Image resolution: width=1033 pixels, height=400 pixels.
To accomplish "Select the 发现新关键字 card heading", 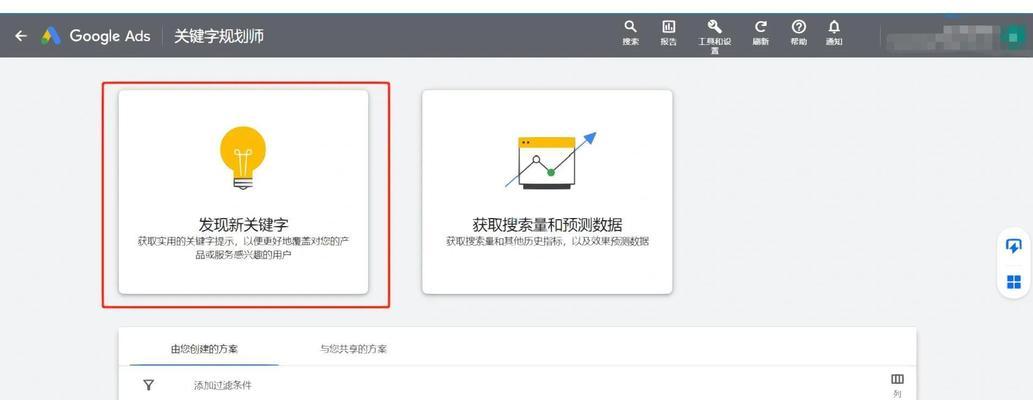I will point(243,224).
